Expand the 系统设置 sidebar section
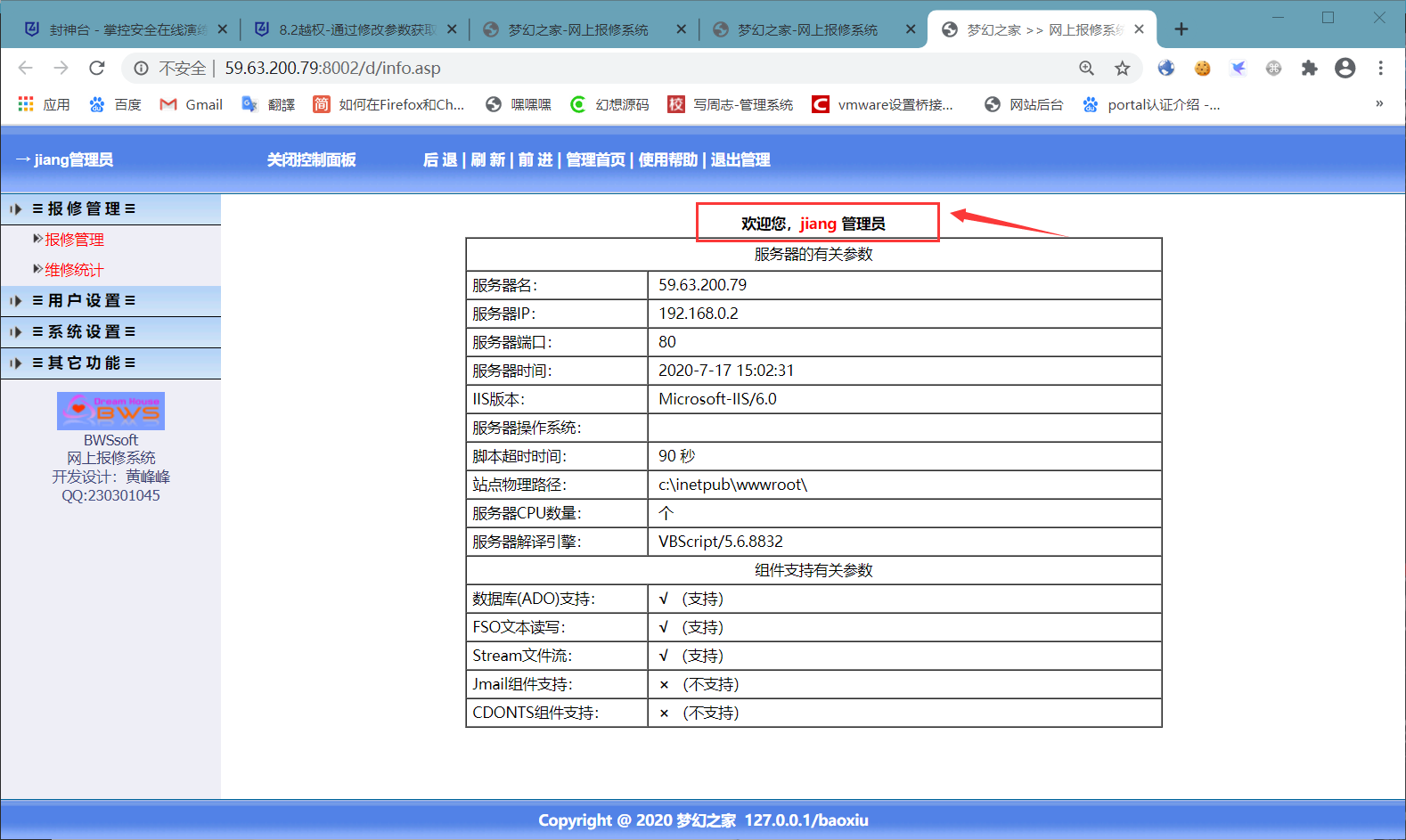 click(110, 332)
